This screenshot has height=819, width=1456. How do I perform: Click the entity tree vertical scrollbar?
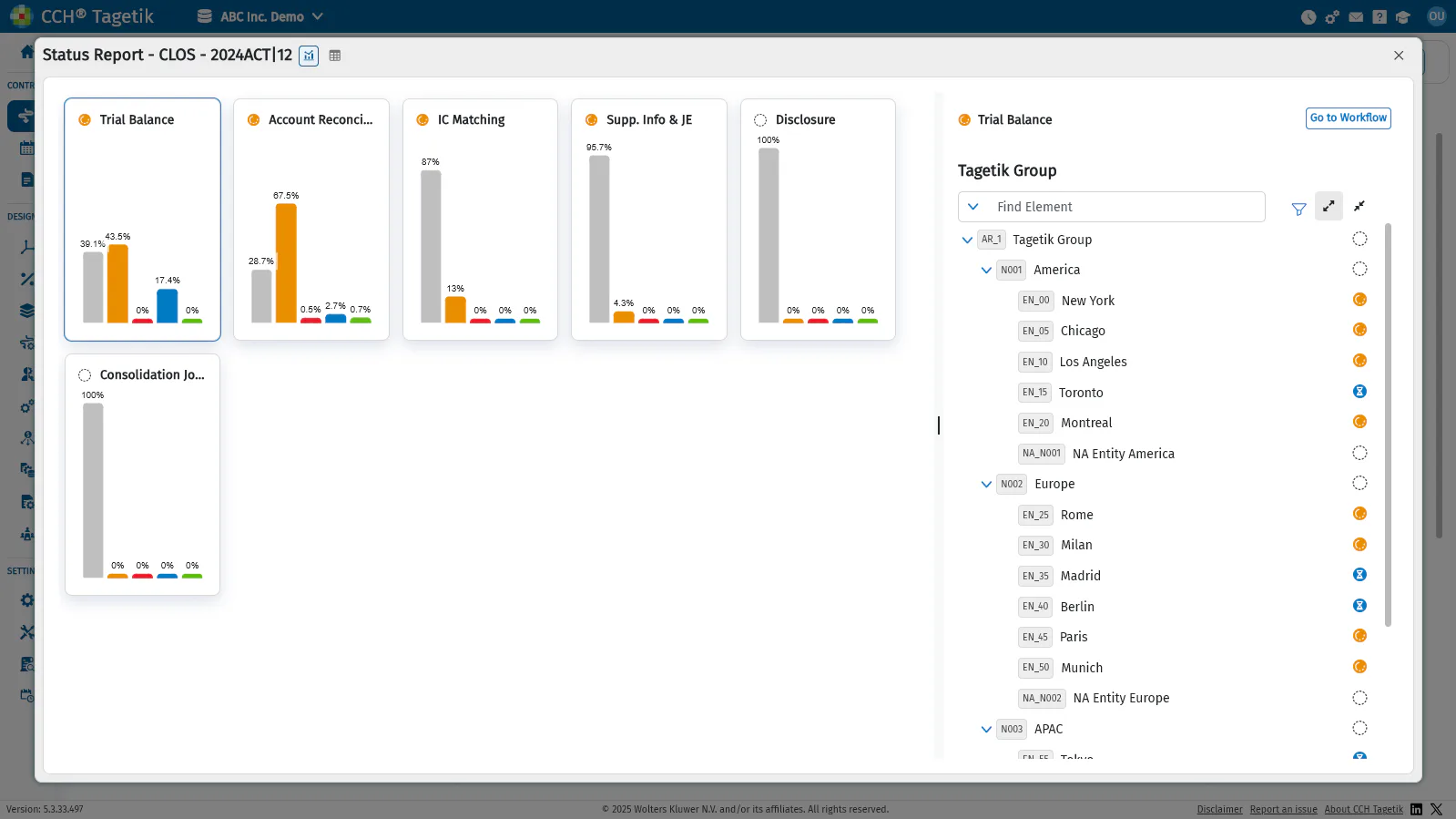1388,425
